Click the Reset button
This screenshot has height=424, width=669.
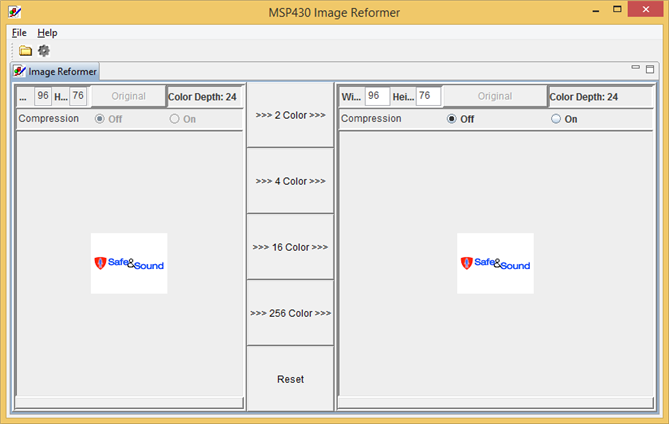tap(290, 379)
